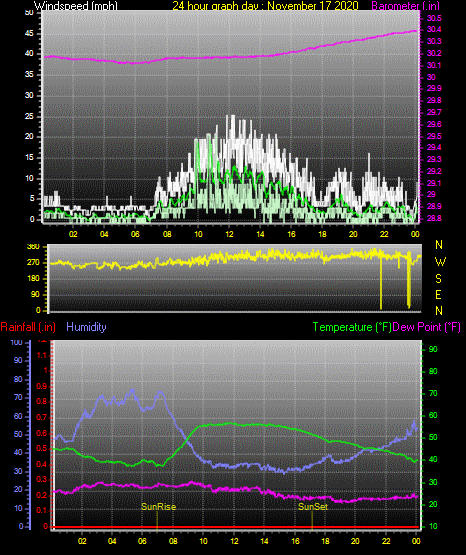The image size is (466, 555).
Task: Click the 04 hour label under bottom graph
Action: (x=112, y=541)
